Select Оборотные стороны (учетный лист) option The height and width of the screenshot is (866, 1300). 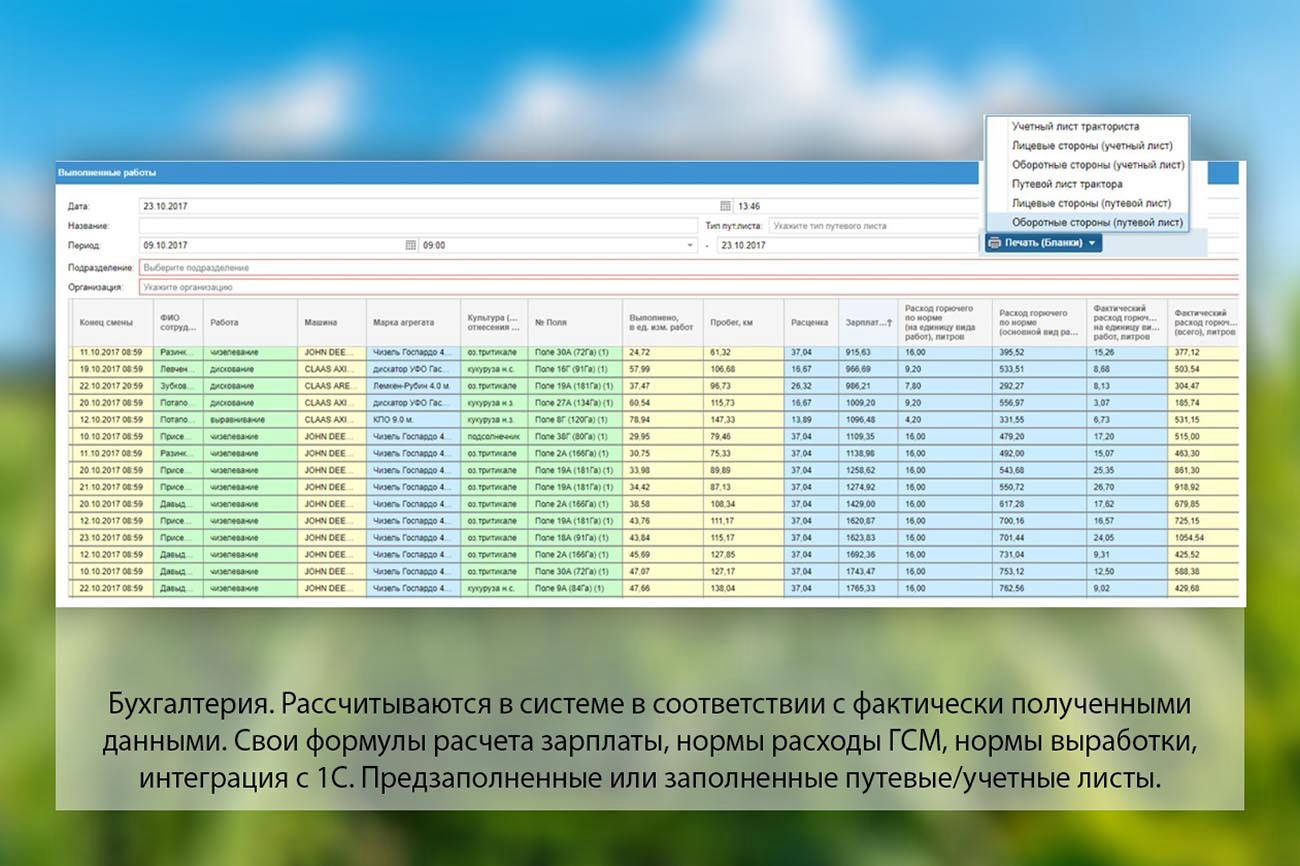[x=1097, y=165]
